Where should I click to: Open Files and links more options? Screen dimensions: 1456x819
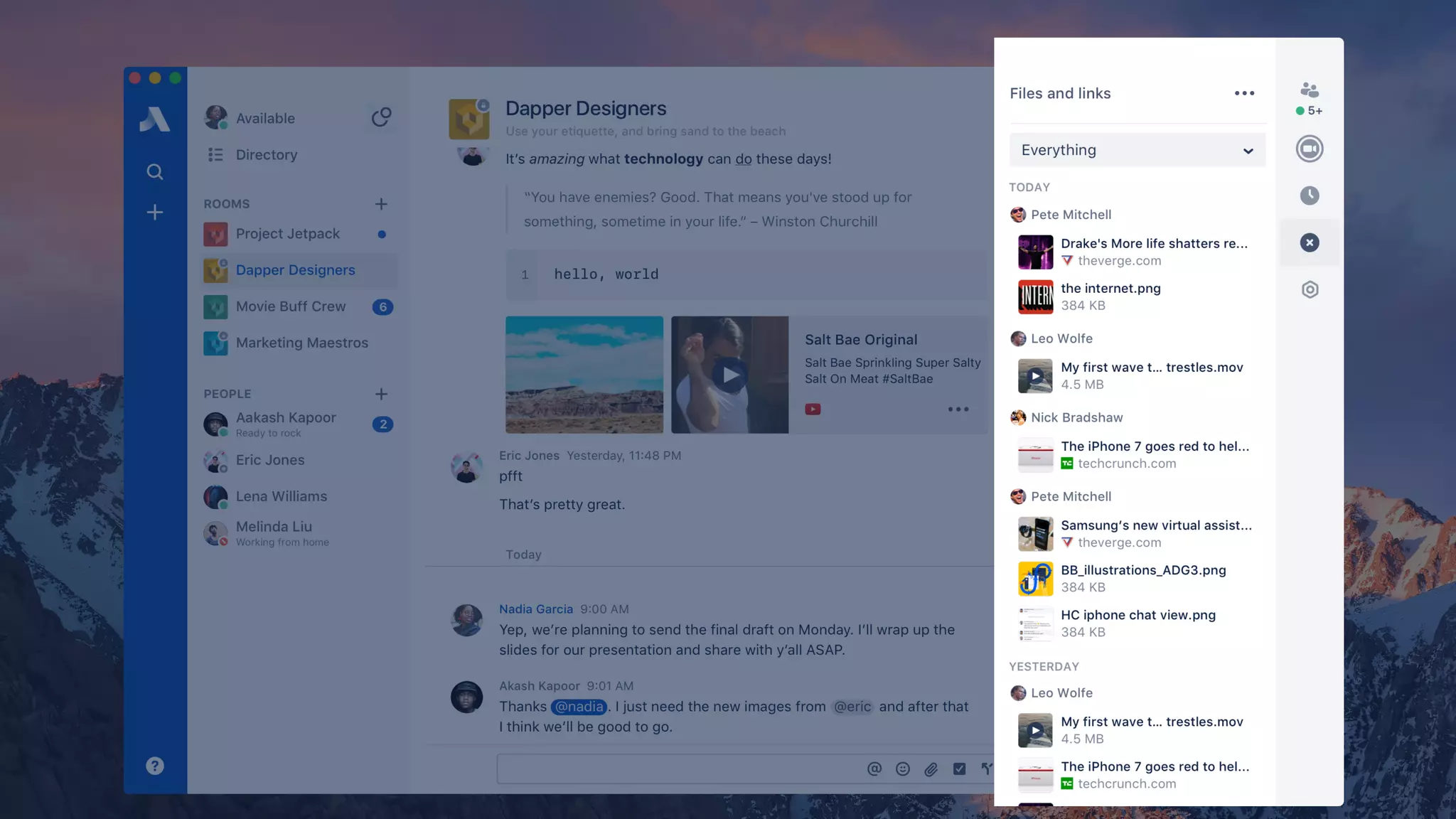point(1244,93)
